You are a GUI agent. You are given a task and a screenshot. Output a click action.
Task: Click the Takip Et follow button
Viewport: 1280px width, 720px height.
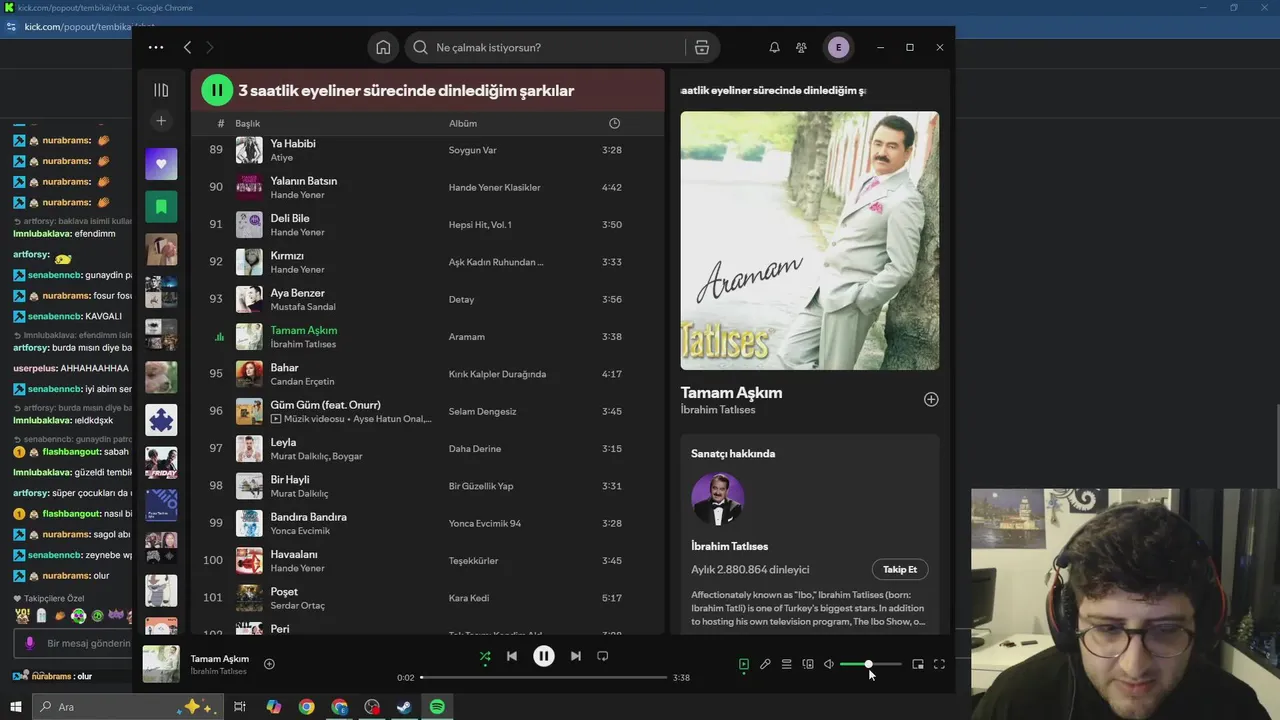point(900,569)
